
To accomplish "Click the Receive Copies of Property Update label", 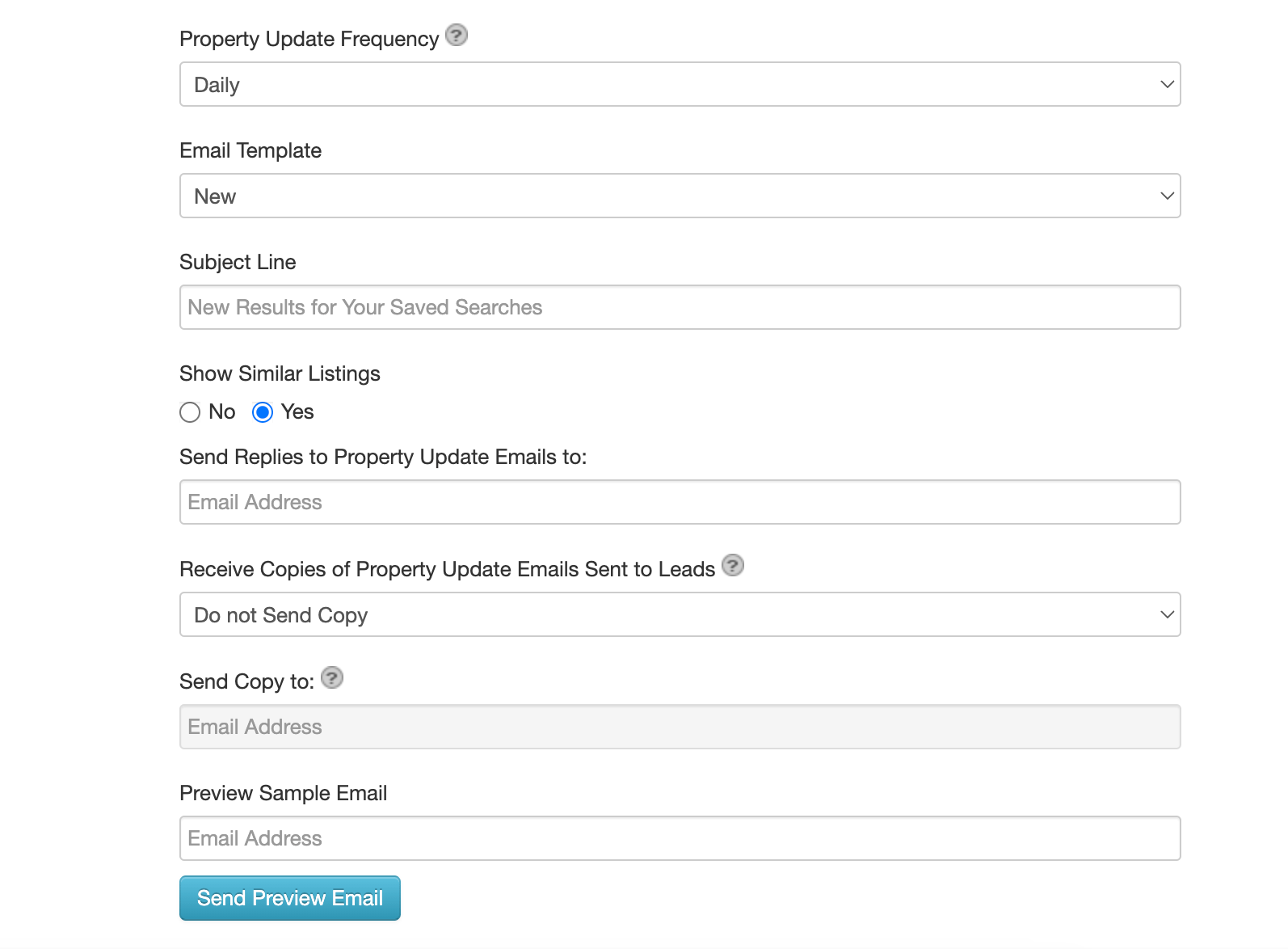I will [x=447, y=569].
